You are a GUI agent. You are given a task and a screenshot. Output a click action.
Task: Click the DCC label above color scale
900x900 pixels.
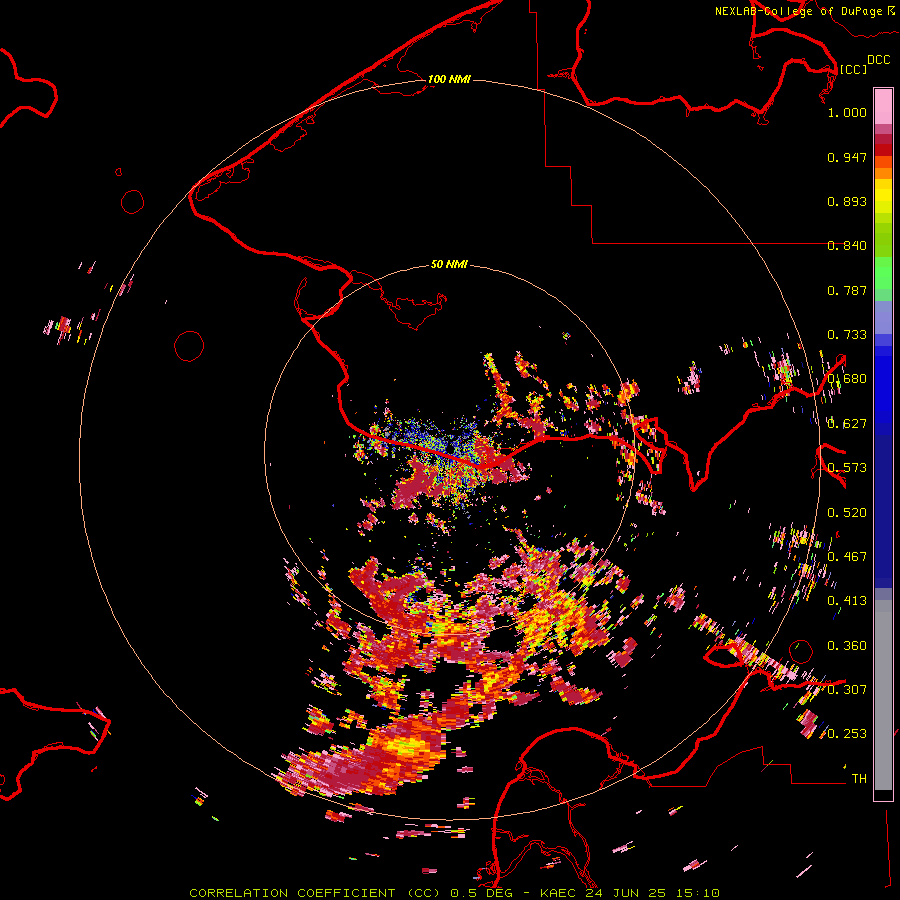(x=879, y=60)
